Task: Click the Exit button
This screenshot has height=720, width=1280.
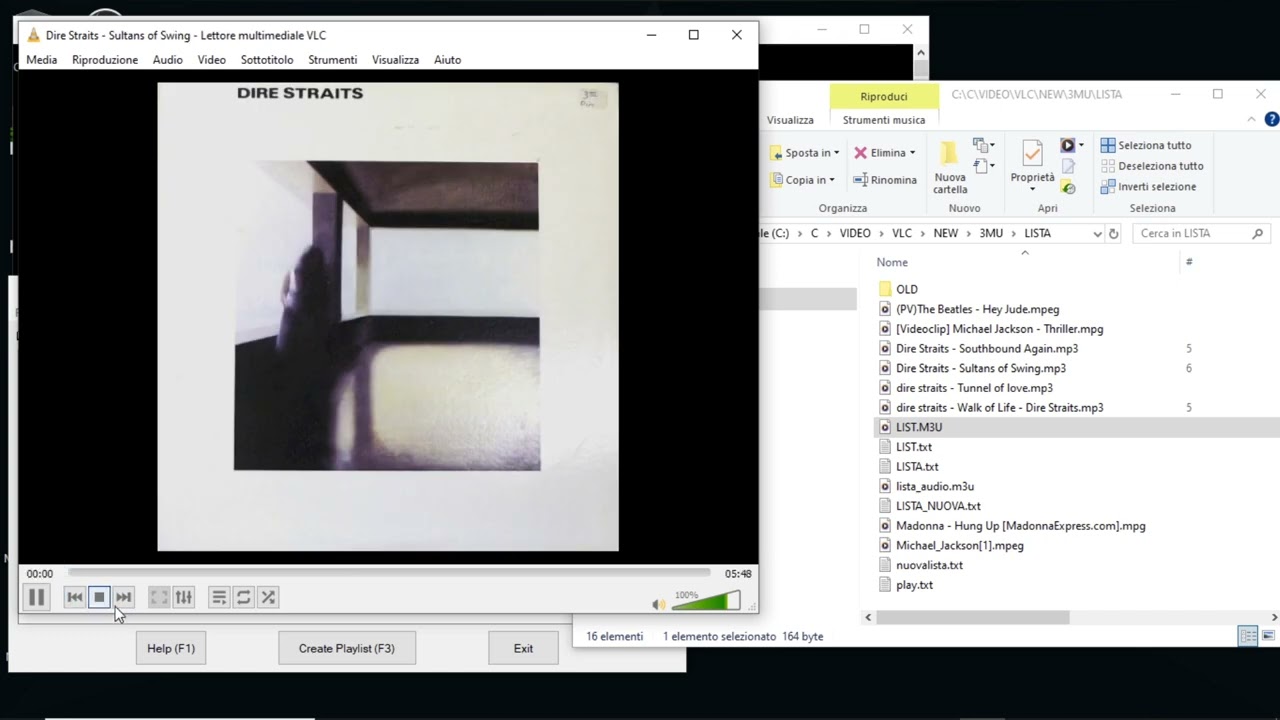Action: pyautogui.click(x=523, y=648)
